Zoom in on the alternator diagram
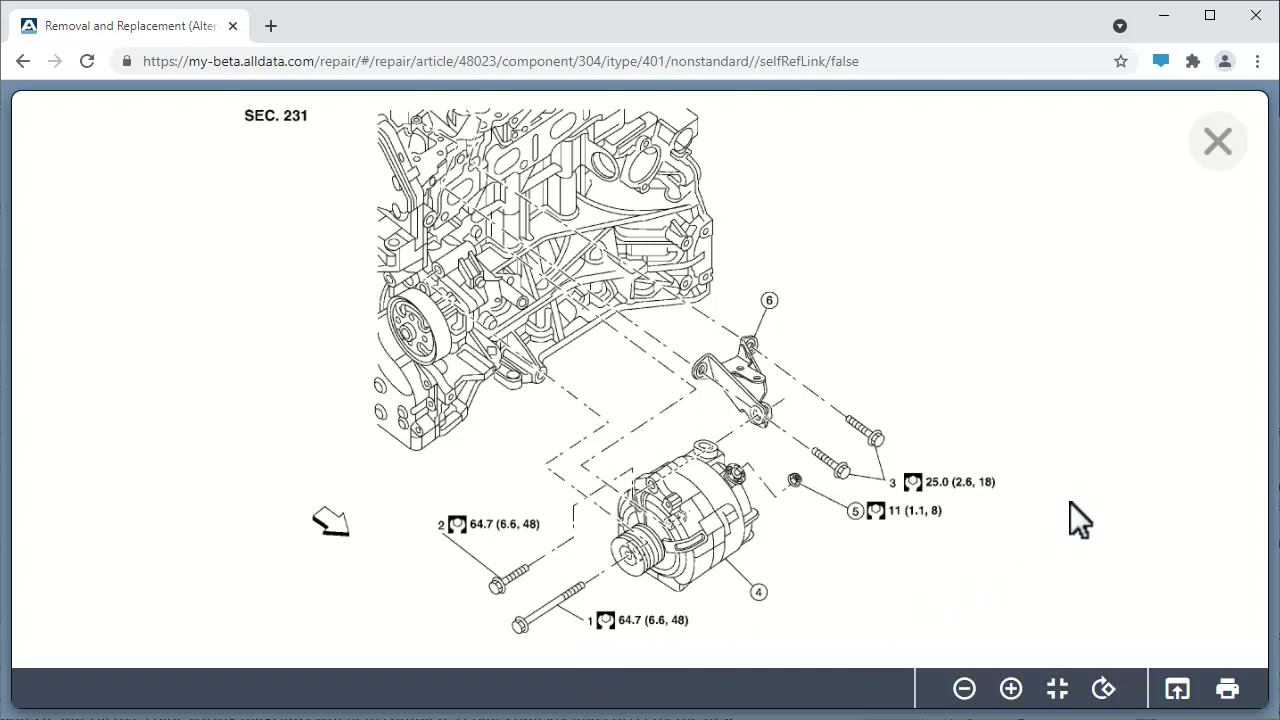The width and height of the screenshot is (1280, 720). point(1011,689)
